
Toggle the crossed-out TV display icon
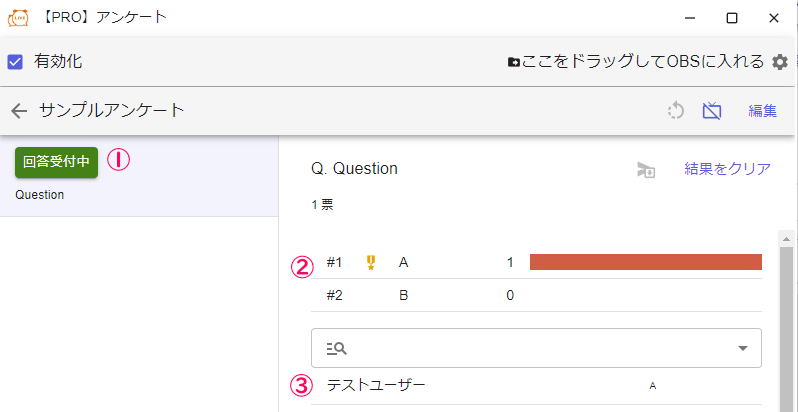(712, 111)
